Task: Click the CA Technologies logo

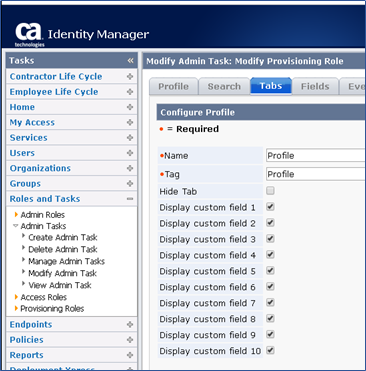Action: 29,34
